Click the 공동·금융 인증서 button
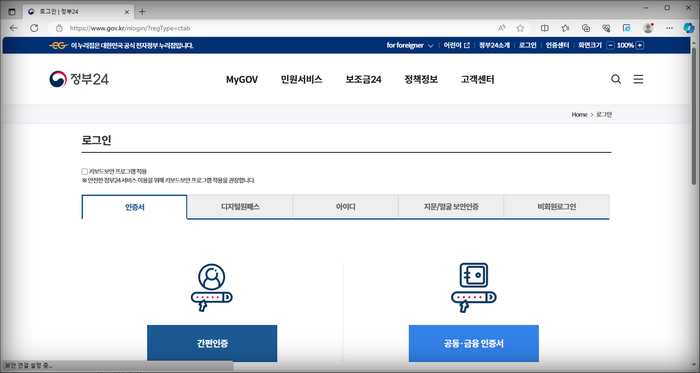 (x=474, y=343)
